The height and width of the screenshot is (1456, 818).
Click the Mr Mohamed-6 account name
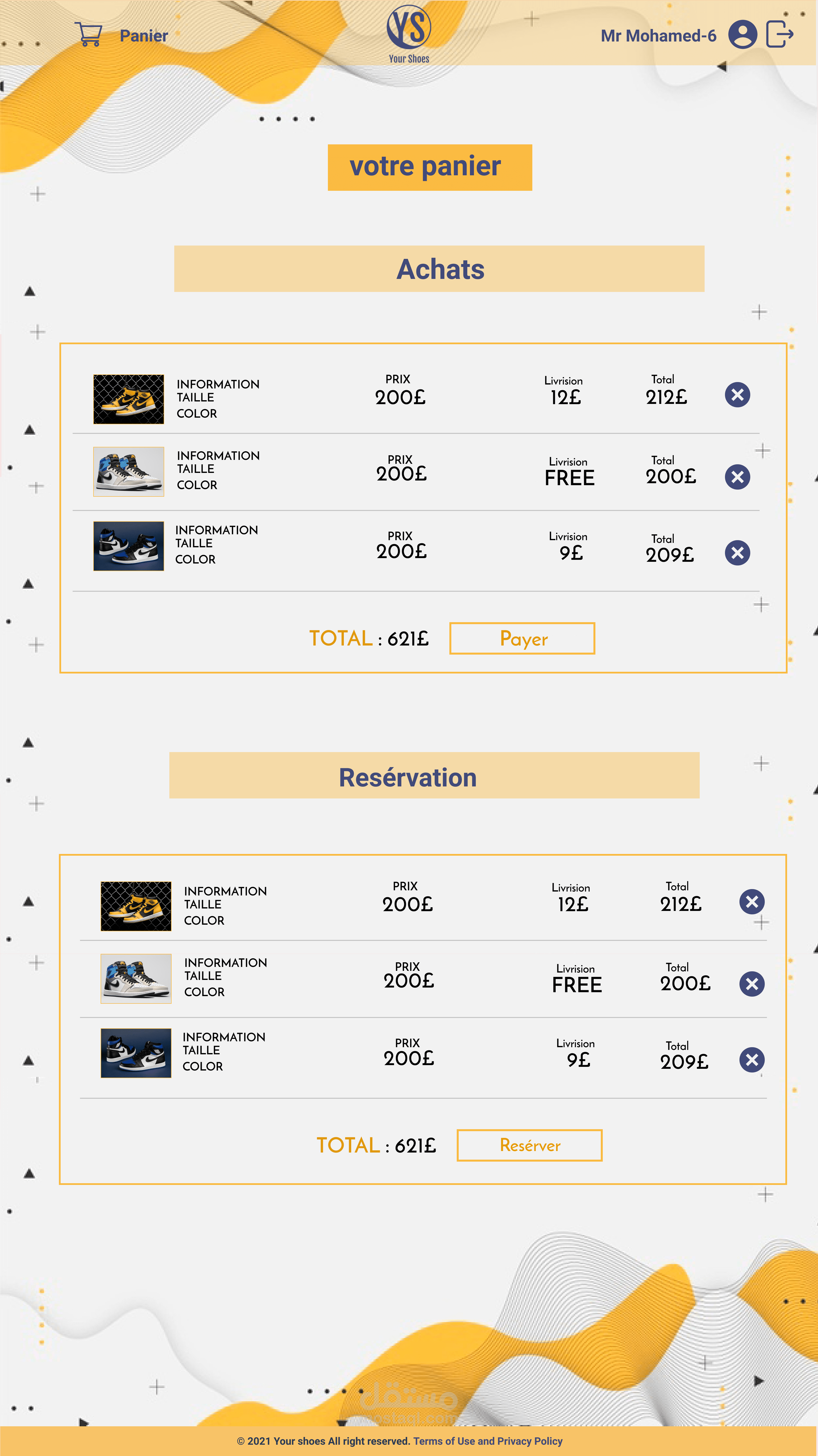tap(658, 36)
